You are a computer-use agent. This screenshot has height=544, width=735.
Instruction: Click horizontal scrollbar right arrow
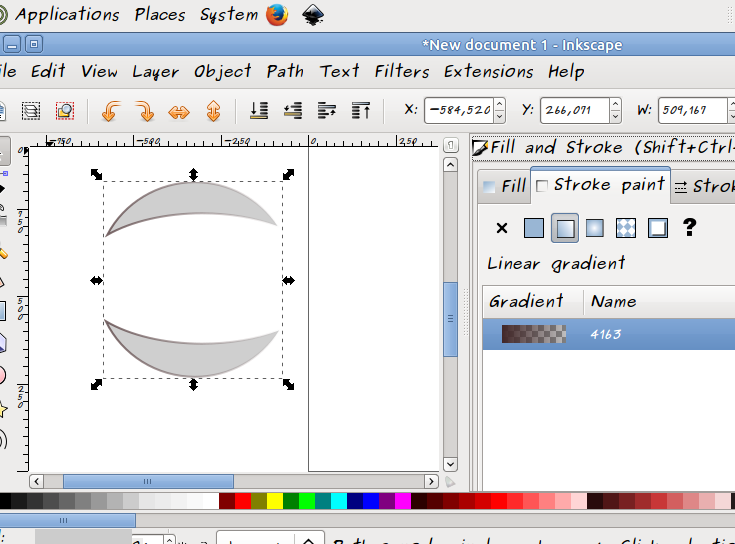click(x=431, y=481)
